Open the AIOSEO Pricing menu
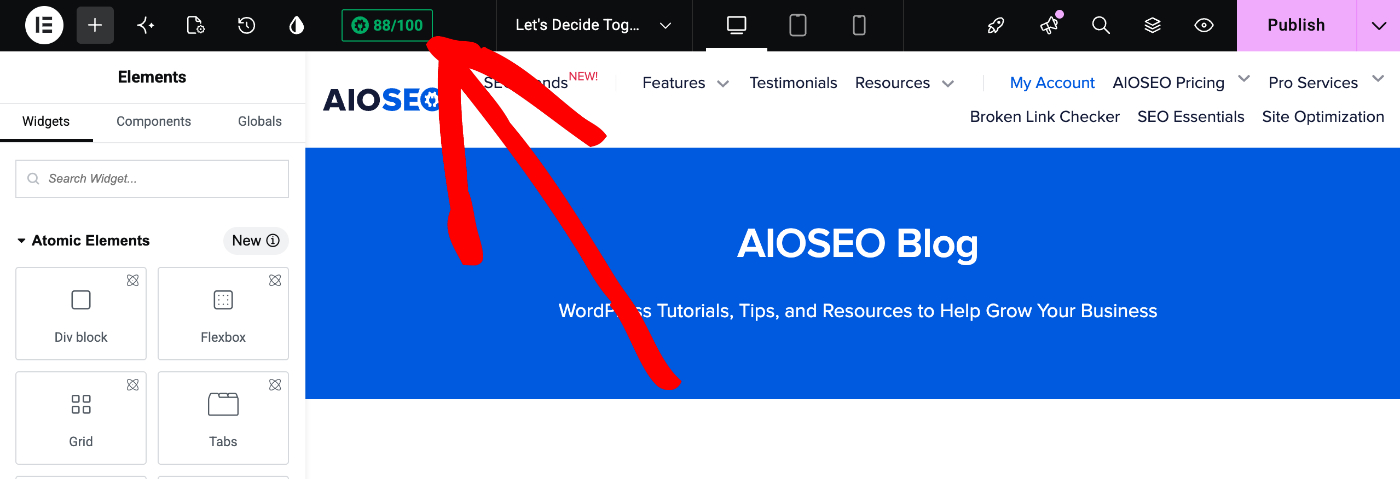The width and height of the screenshot is (1400, 479). coord(1169,83)
